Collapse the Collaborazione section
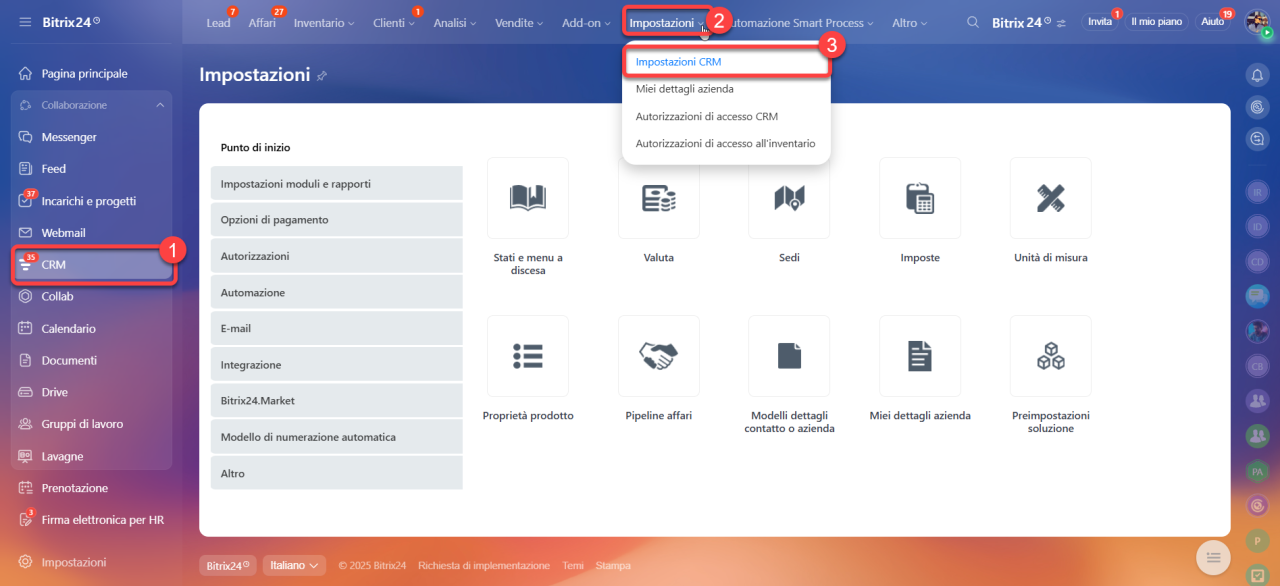Image resolution: width=1280 pixels, height=586 pixels. click(160, 105)
